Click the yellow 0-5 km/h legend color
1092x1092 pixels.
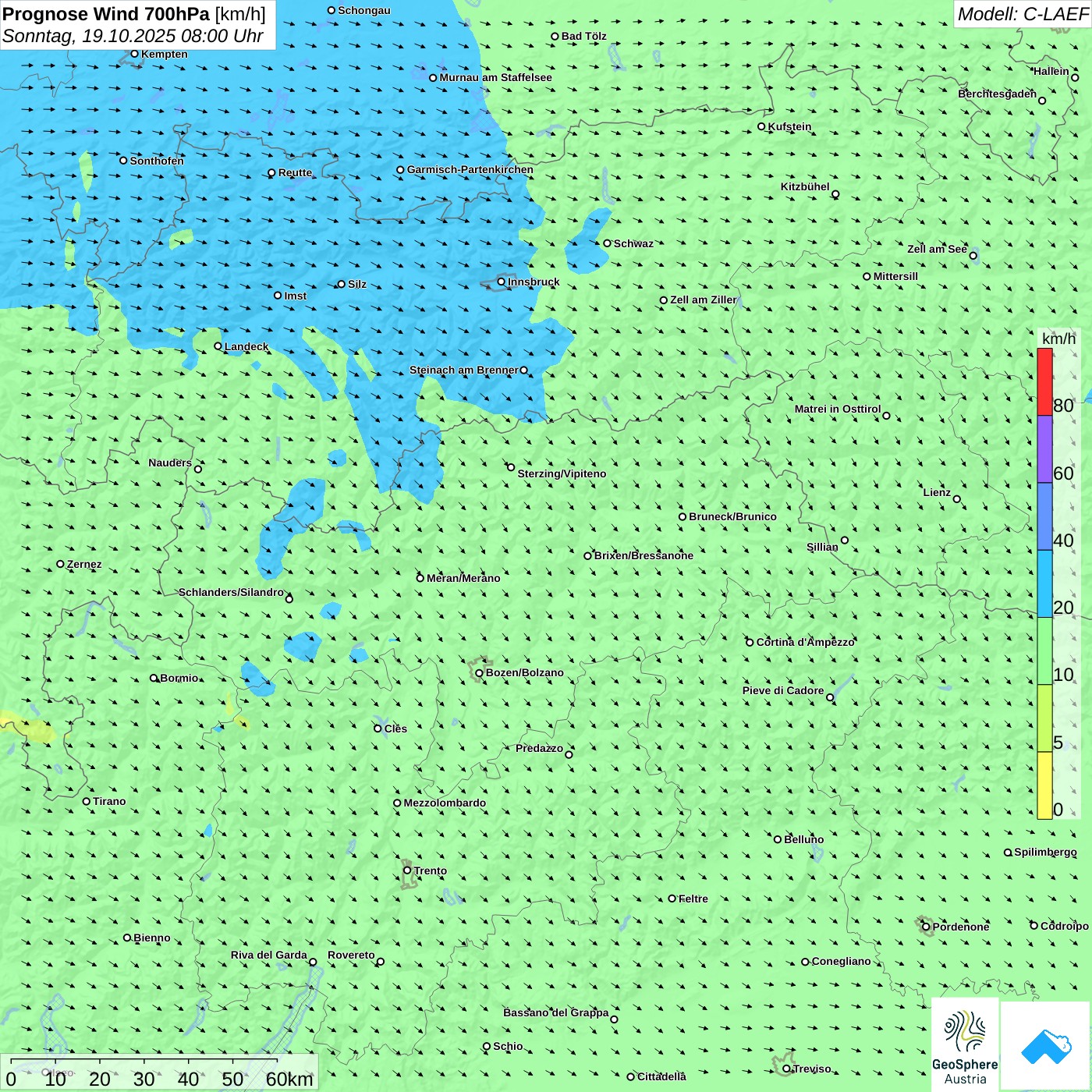click(x=1044, y=785)
